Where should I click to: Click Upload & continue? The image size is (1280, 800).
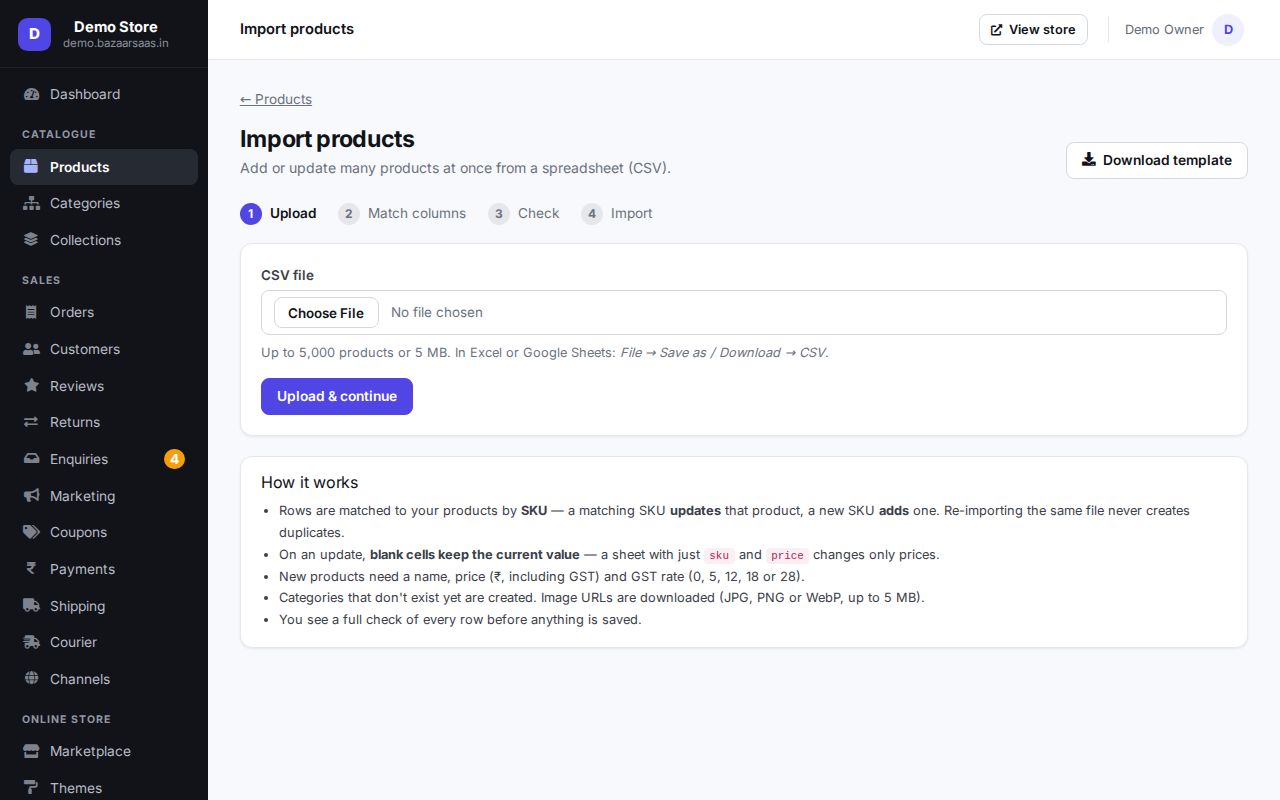tap(337, 396)
